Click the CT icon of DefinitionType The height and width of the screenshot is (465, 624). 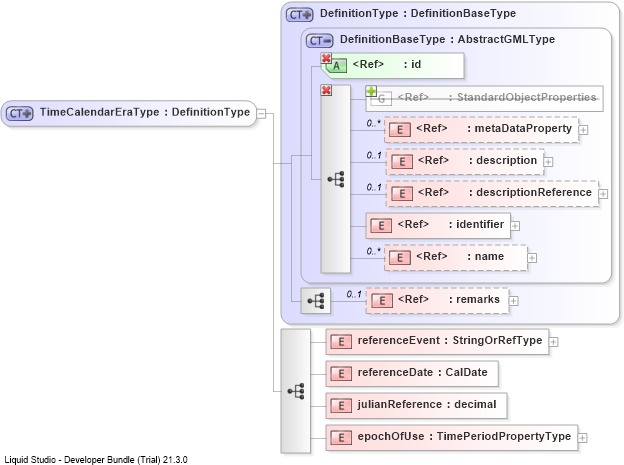300,15
